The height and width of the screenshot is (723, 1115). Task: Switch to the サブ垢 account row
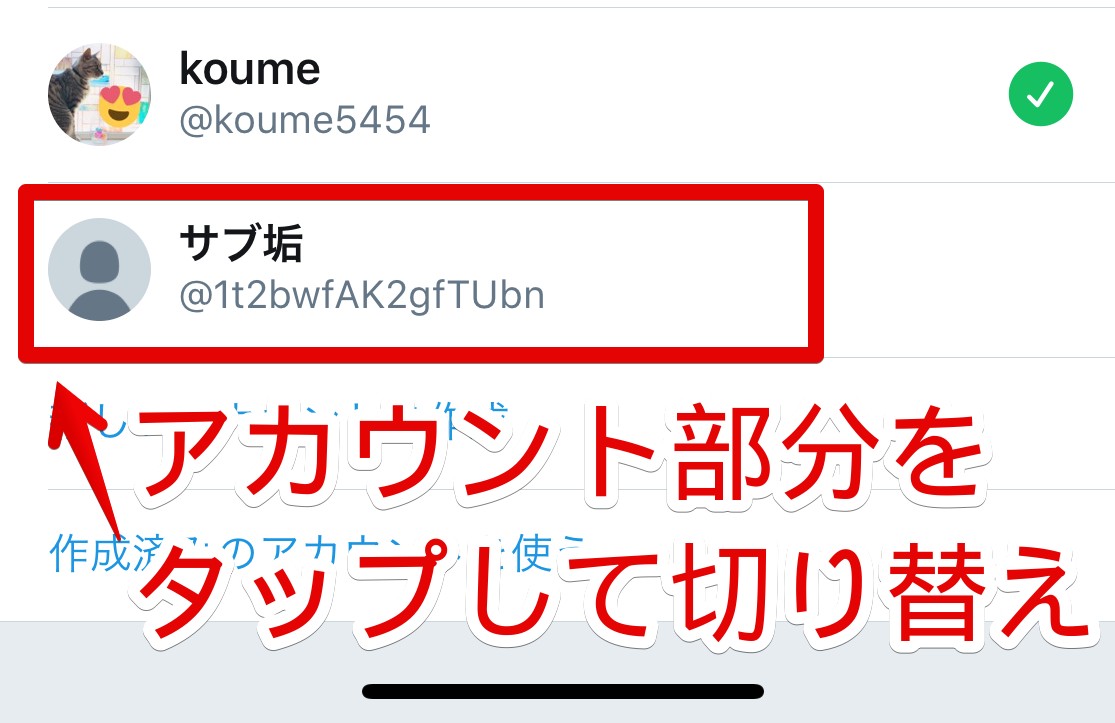pos(421,274)
